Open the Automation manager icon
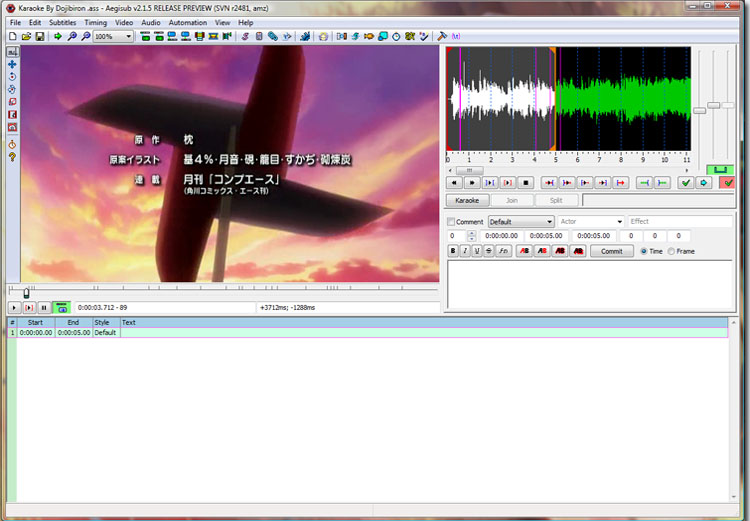The width and height of the screenshot is (750, 521). pos(305,36)
